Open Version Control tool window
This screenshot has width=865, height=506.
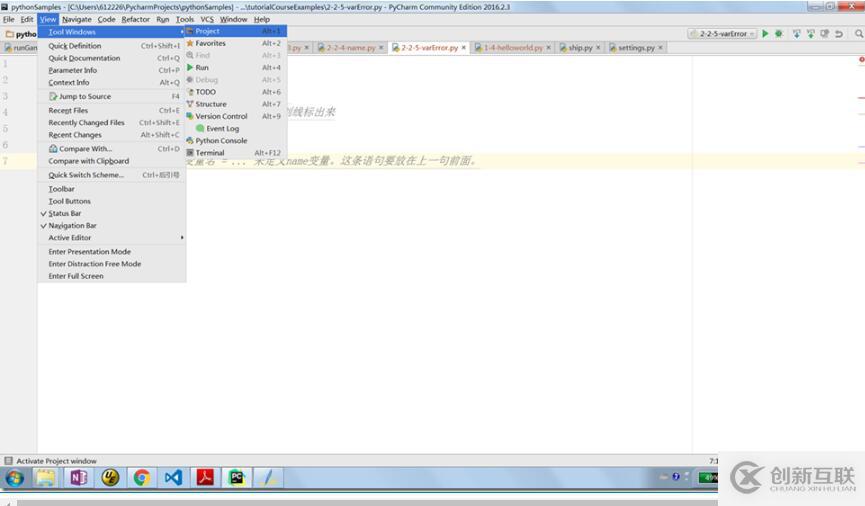coord(236,116)
